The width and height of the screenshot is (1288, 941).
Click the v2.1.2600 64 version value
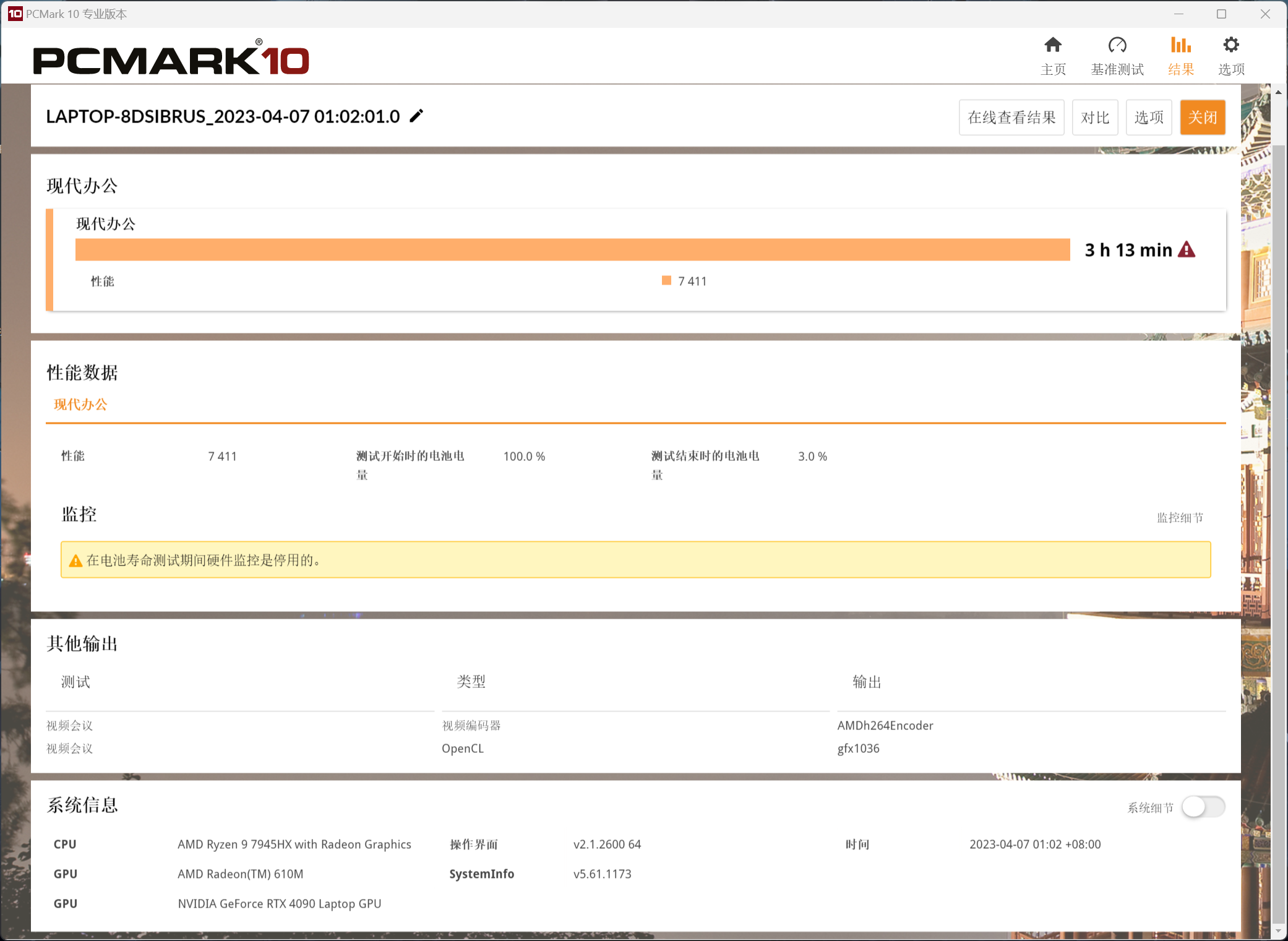(x=607, y=844)
